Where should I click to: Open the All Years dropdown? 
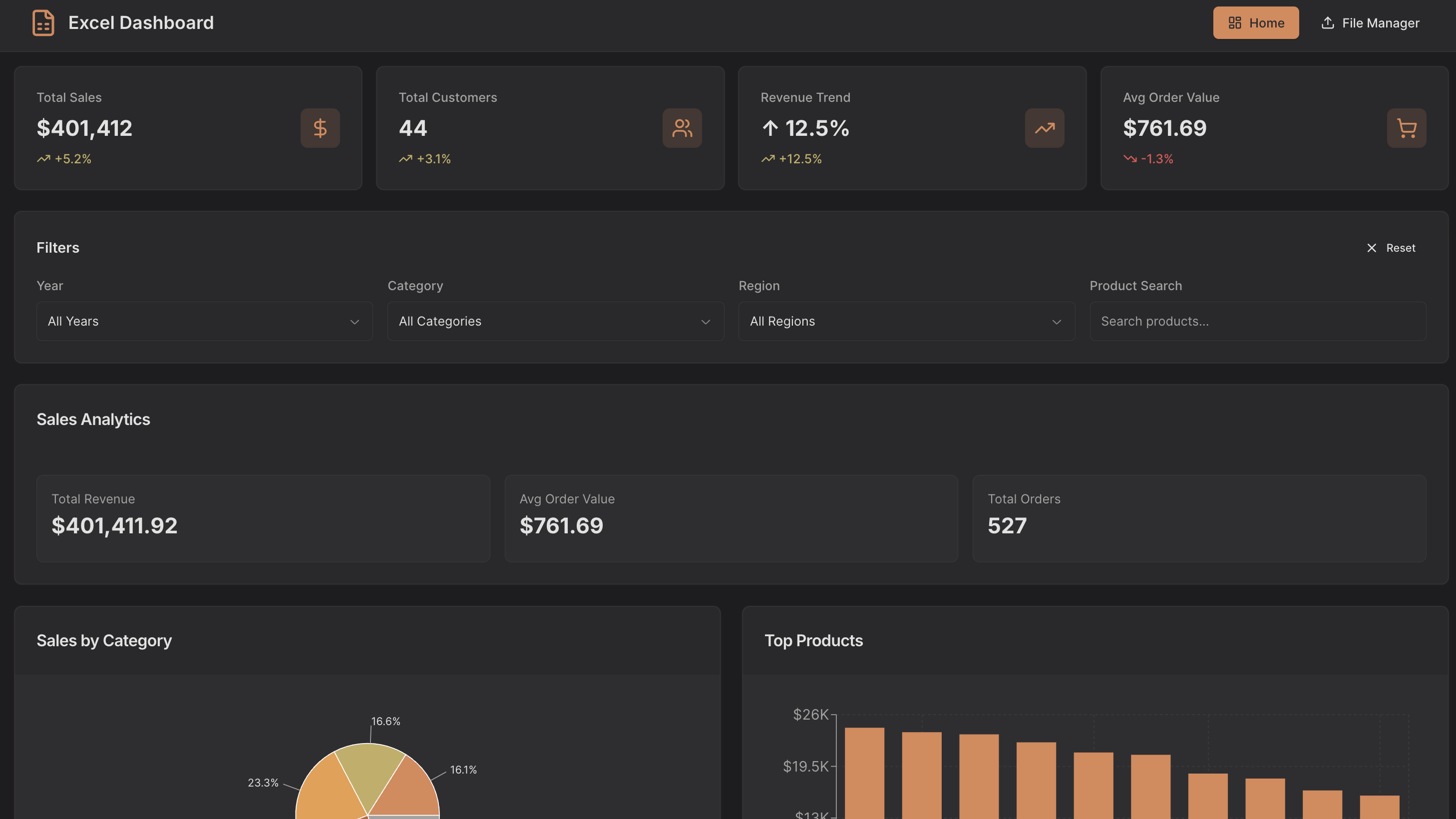[x=204, y=321]
